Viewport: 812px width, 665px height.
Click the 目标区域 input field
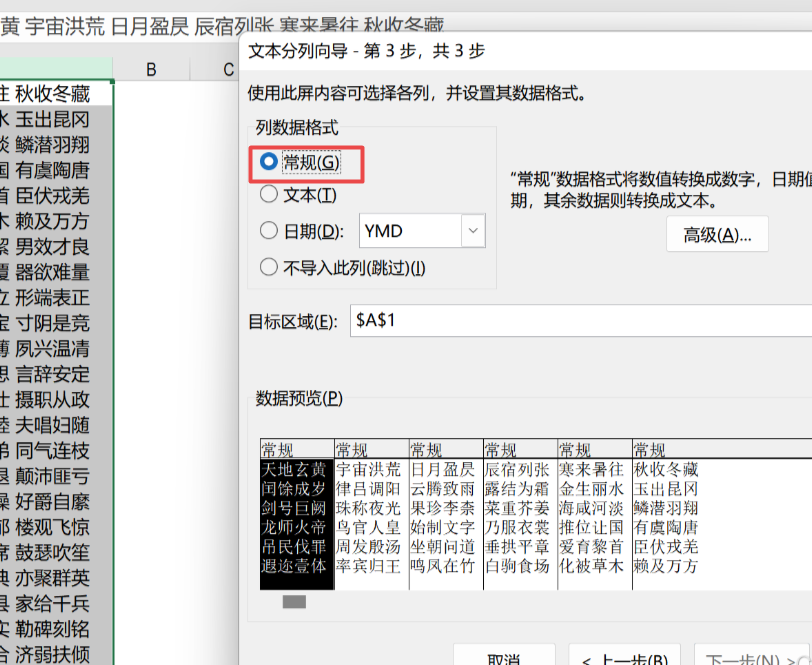(x=580, y=321)
